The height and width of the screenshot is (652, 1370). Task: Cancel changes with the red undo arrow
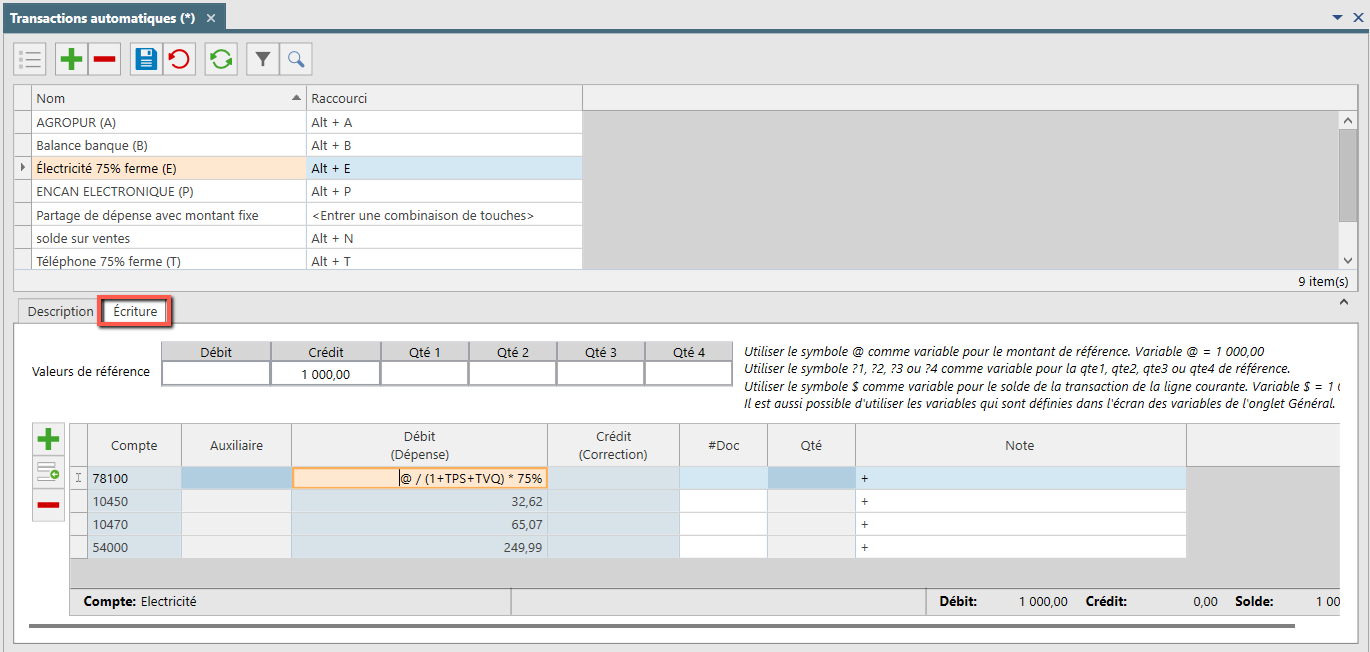coord(179,60)
